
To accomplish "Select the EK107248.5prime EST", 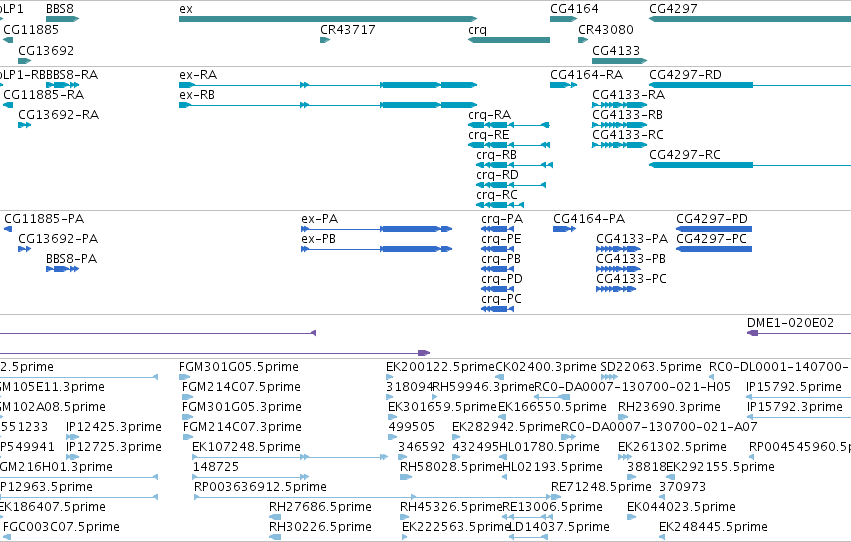I will 290,457.
